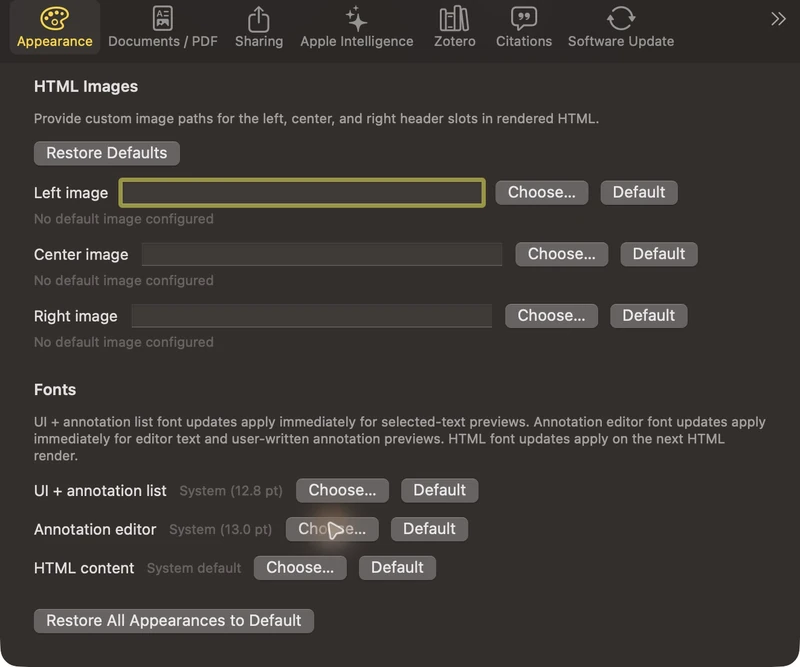Click 'No default image configured' under Left image

tap(123, 219)
